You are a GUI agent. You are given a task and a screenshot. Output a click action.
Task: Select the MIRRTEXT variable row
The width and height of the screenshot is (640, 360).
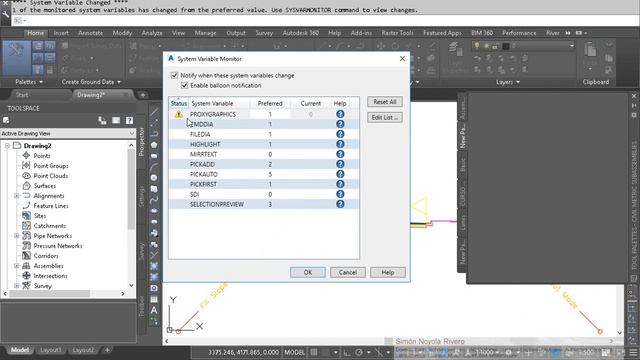(264, 154)
